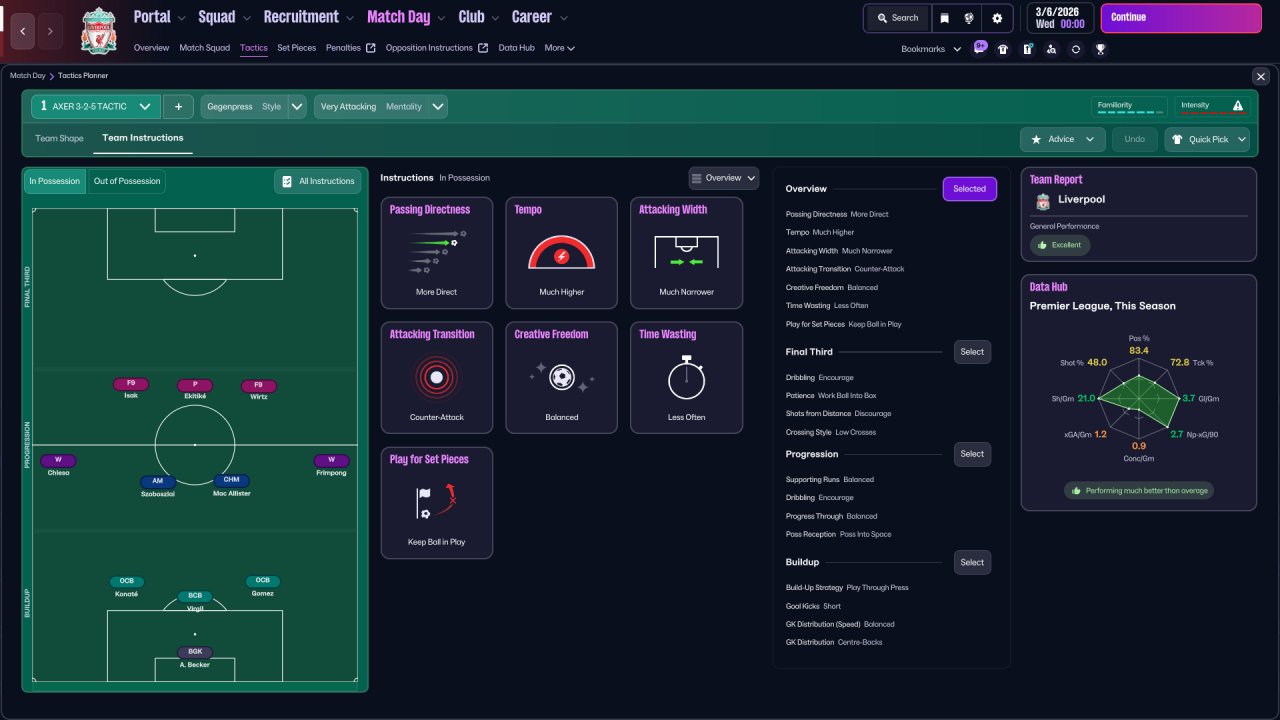The width and height of the screenshot is (1280, 720).
Task: Click the 3/6/2026 date and time box
Action: pos(1059,18)
